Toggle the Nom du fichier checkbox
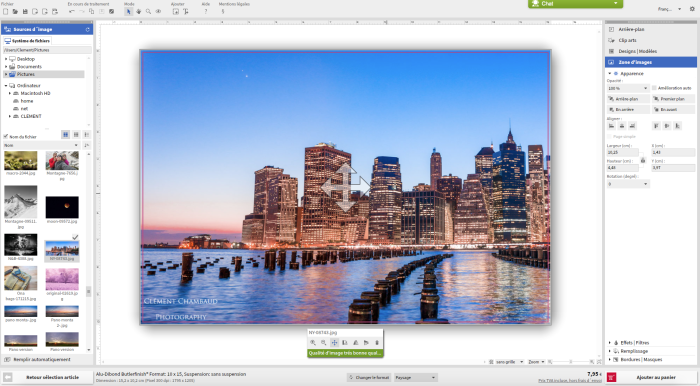The height and width of the screenshot is (386, 700). pos(6,137)
